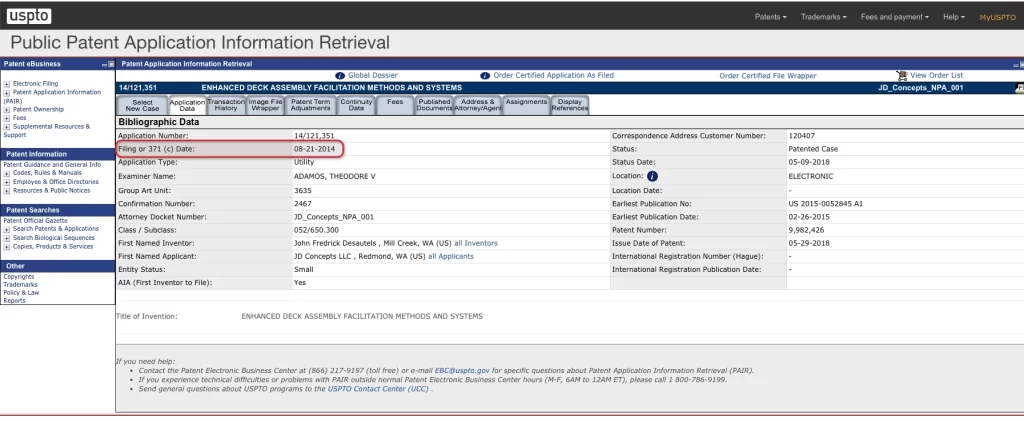Open the Fees and payment menu

pos(895,17)
